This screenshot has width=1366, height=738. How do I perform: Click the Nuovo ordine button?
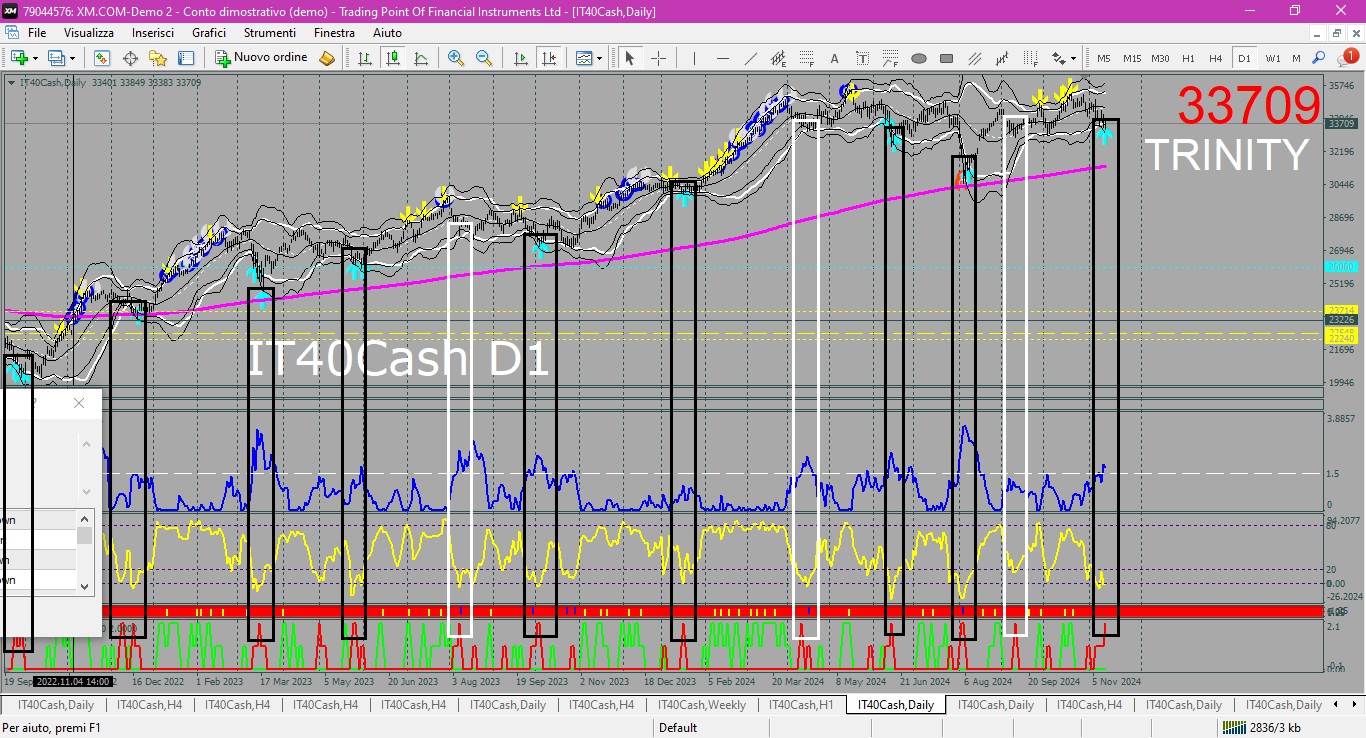262,58
